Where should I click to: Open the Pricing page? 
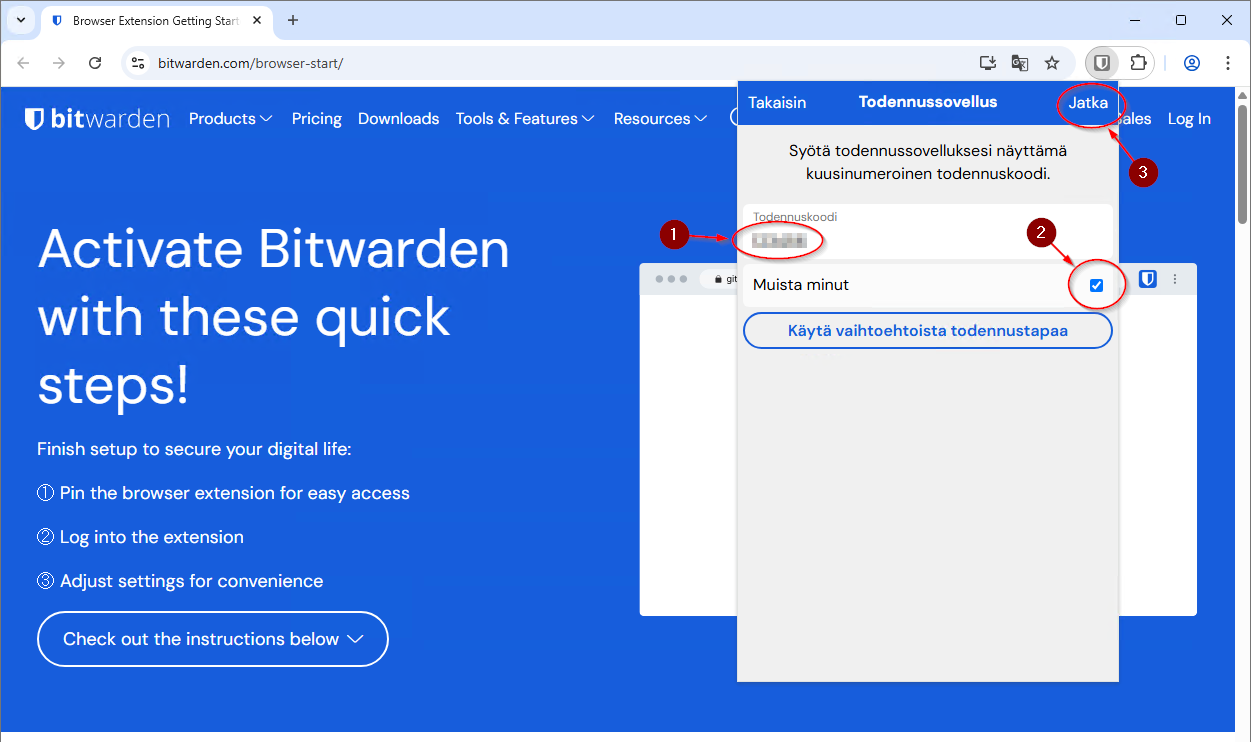tap(317, 119)
